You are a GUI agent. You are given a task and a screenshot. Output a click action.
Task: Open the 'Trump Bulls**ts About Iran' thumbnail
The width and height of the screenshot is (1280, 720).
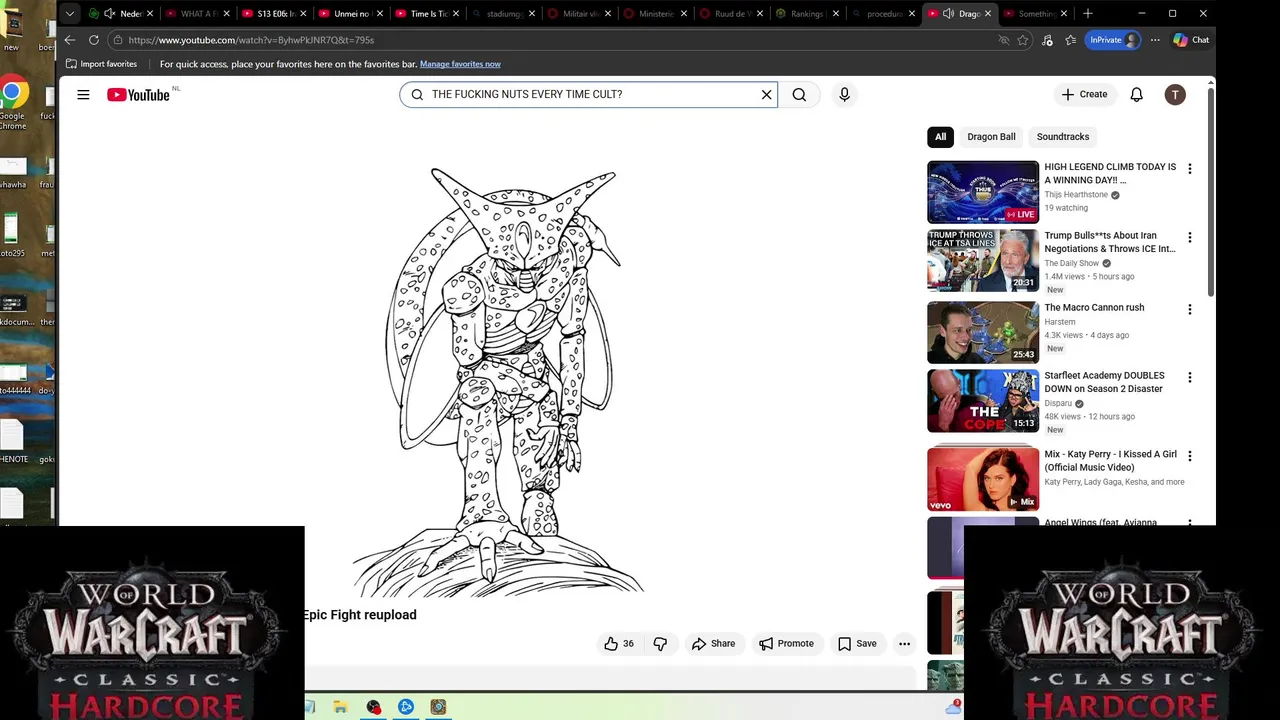[983, 261]
